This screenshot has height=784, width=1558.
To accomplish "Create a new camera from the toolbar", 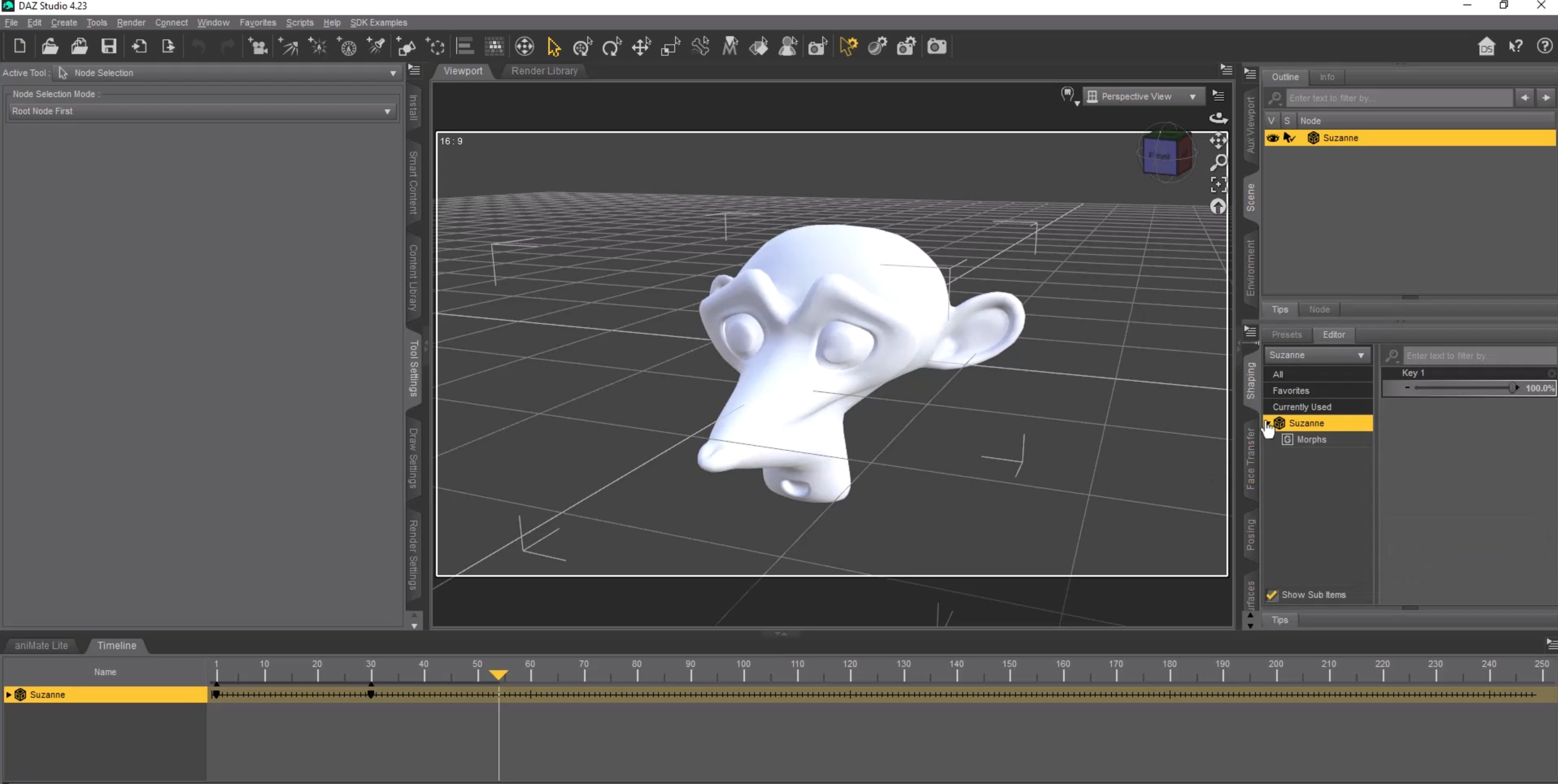I will [259, 47].
